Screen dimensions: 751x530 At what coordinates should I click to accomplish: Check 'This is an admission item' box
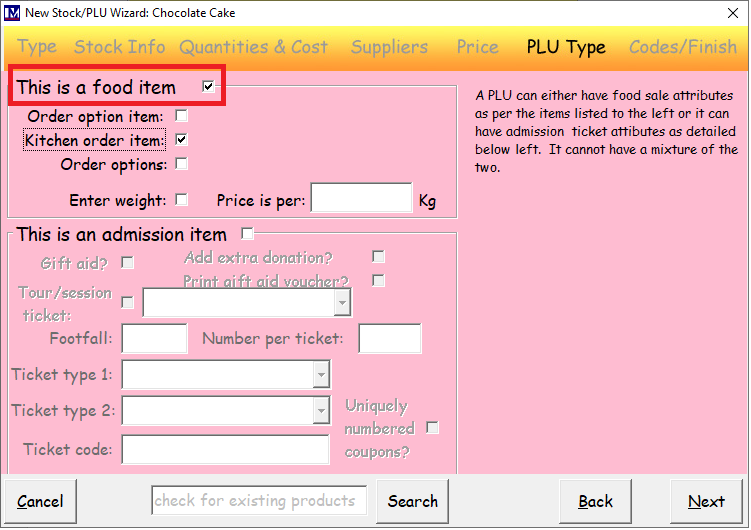coord(247,234)
